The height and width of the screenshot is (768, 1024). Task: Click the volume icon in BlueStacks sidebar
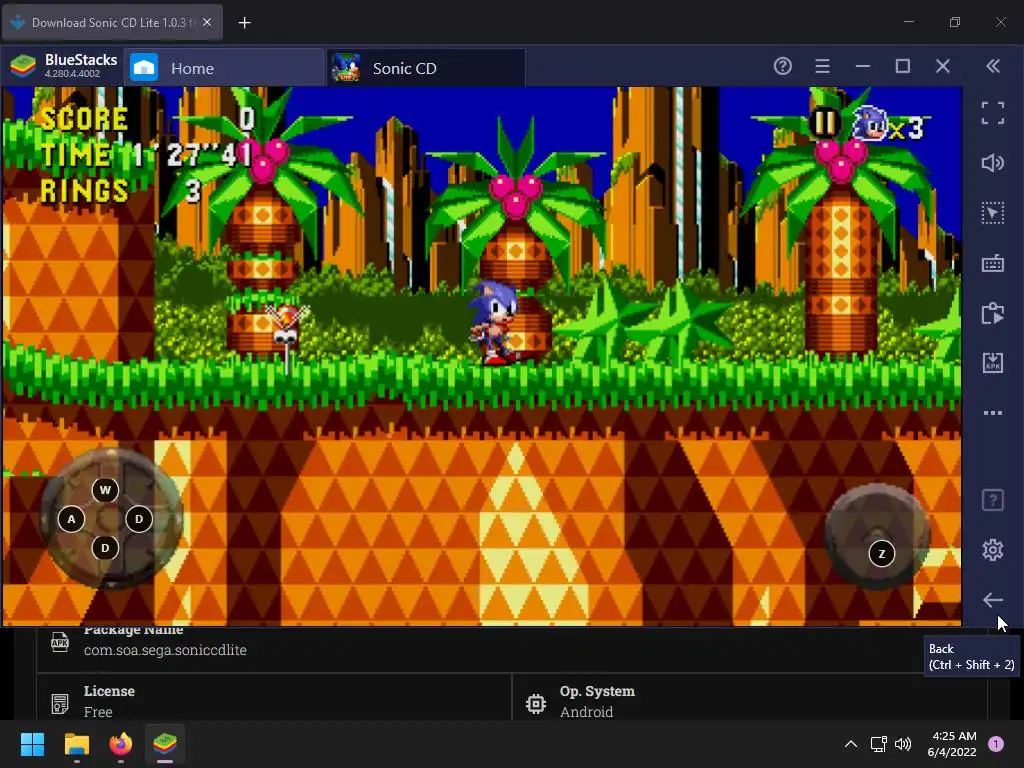(993, 163)
